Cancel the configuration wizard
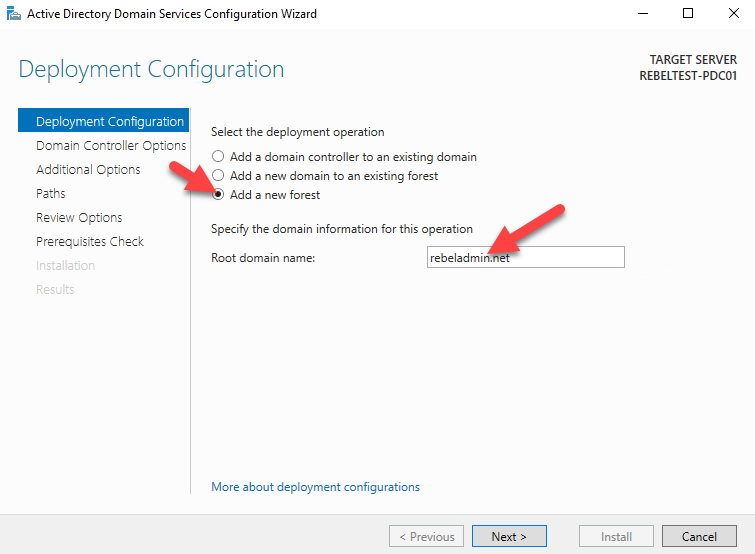This screenshot has width=755, height=554. pos(699,537)
